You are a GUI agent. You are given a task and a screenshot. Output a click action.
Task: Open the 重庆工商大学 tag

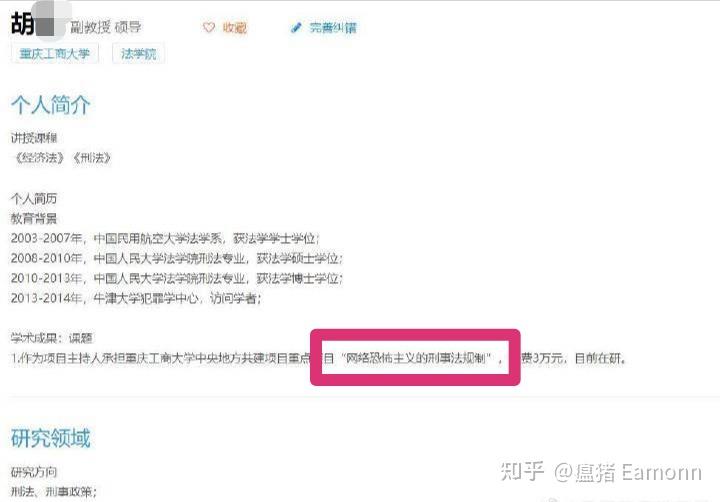[x=55, y=54]
